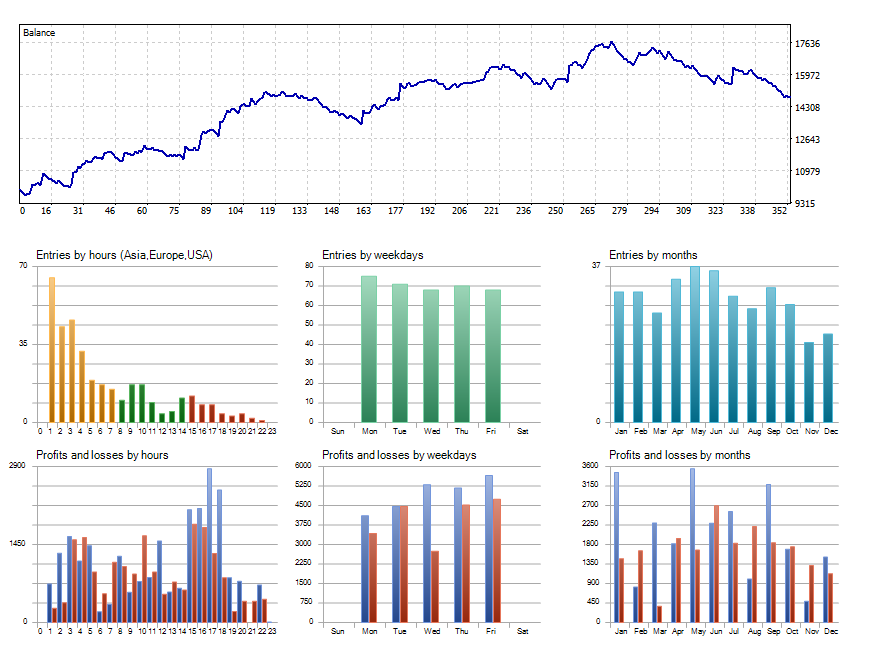Select the Fri bar in Entries by weekdays
The image size is (870, 649).
click(x=493, y=356)
